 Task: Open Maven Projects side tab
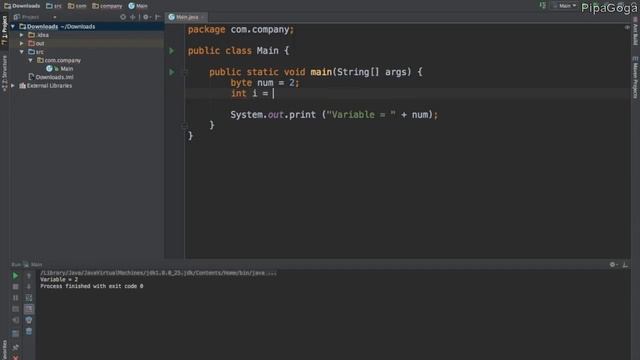pos(636,78)
